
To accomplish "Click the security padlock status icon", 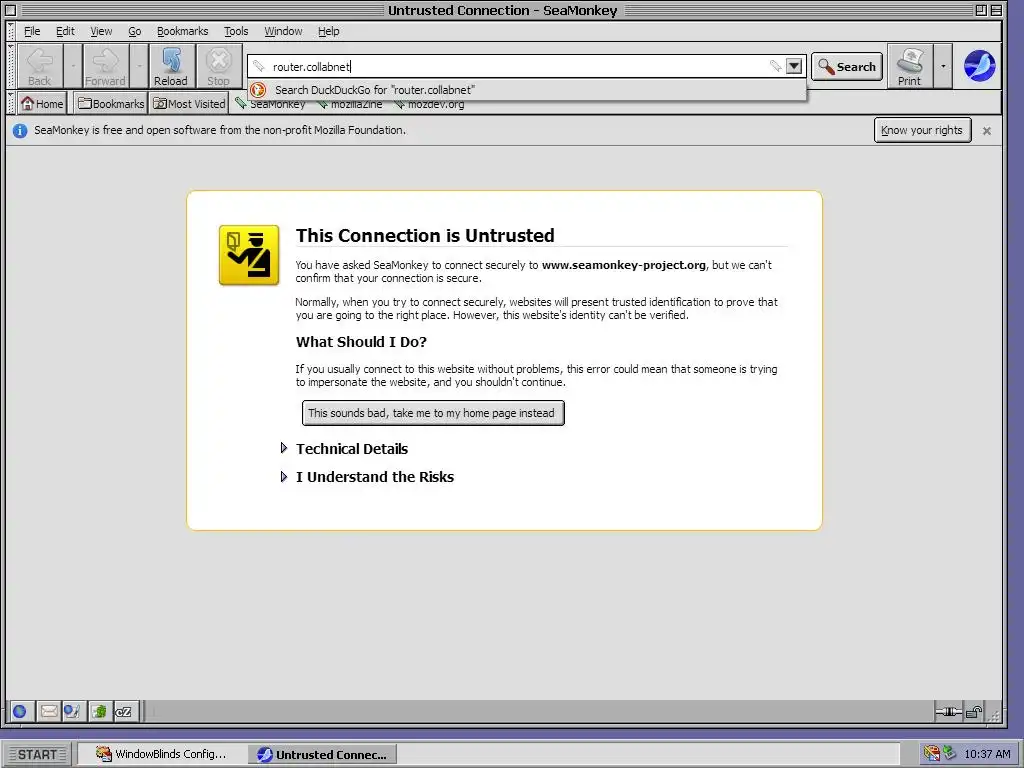I will pos(974,712).
